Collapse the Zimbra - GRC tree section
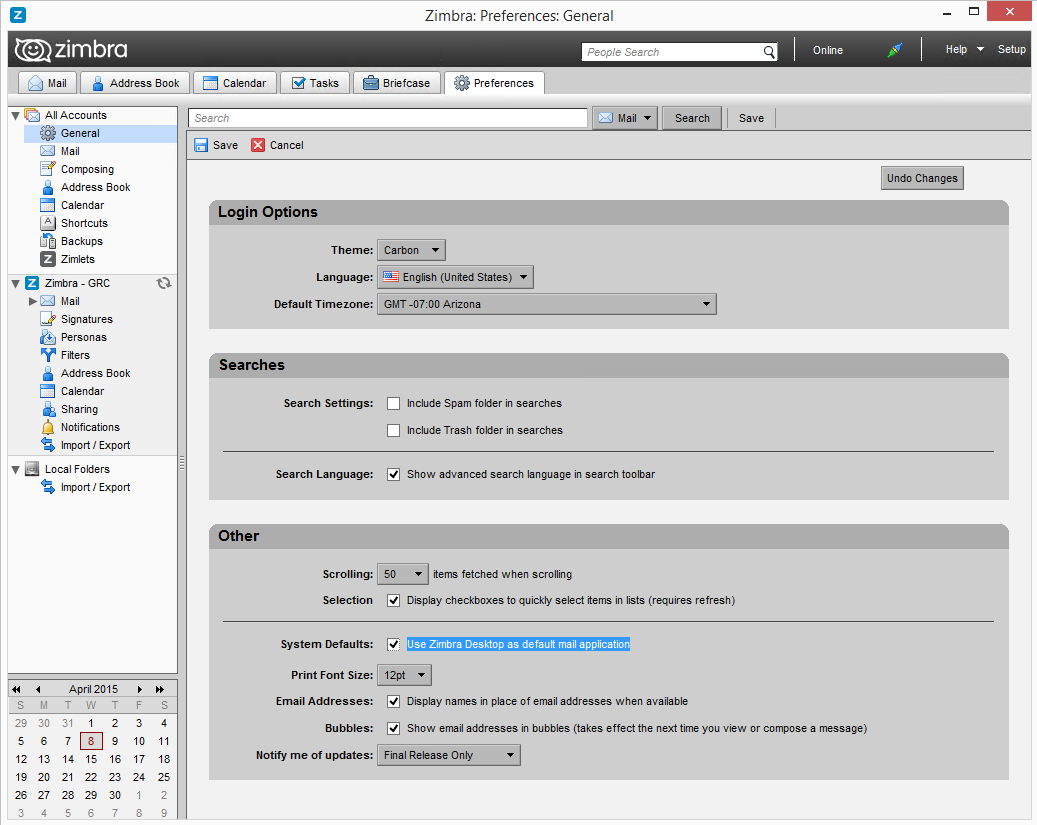1037x825 pixels. coord(16,284)
